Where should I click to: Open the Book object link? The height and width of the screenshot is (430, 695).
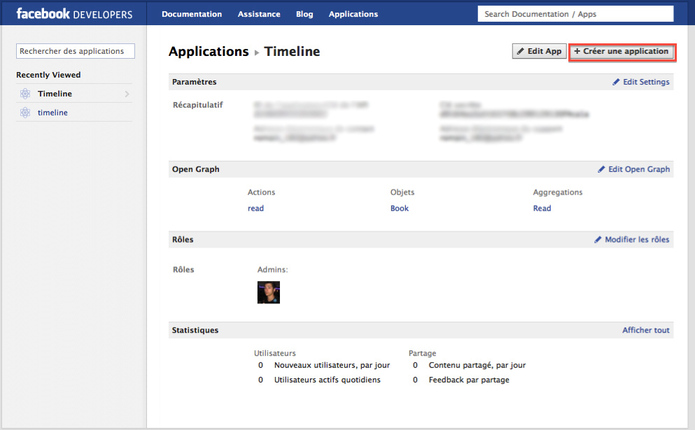(400, 209)
